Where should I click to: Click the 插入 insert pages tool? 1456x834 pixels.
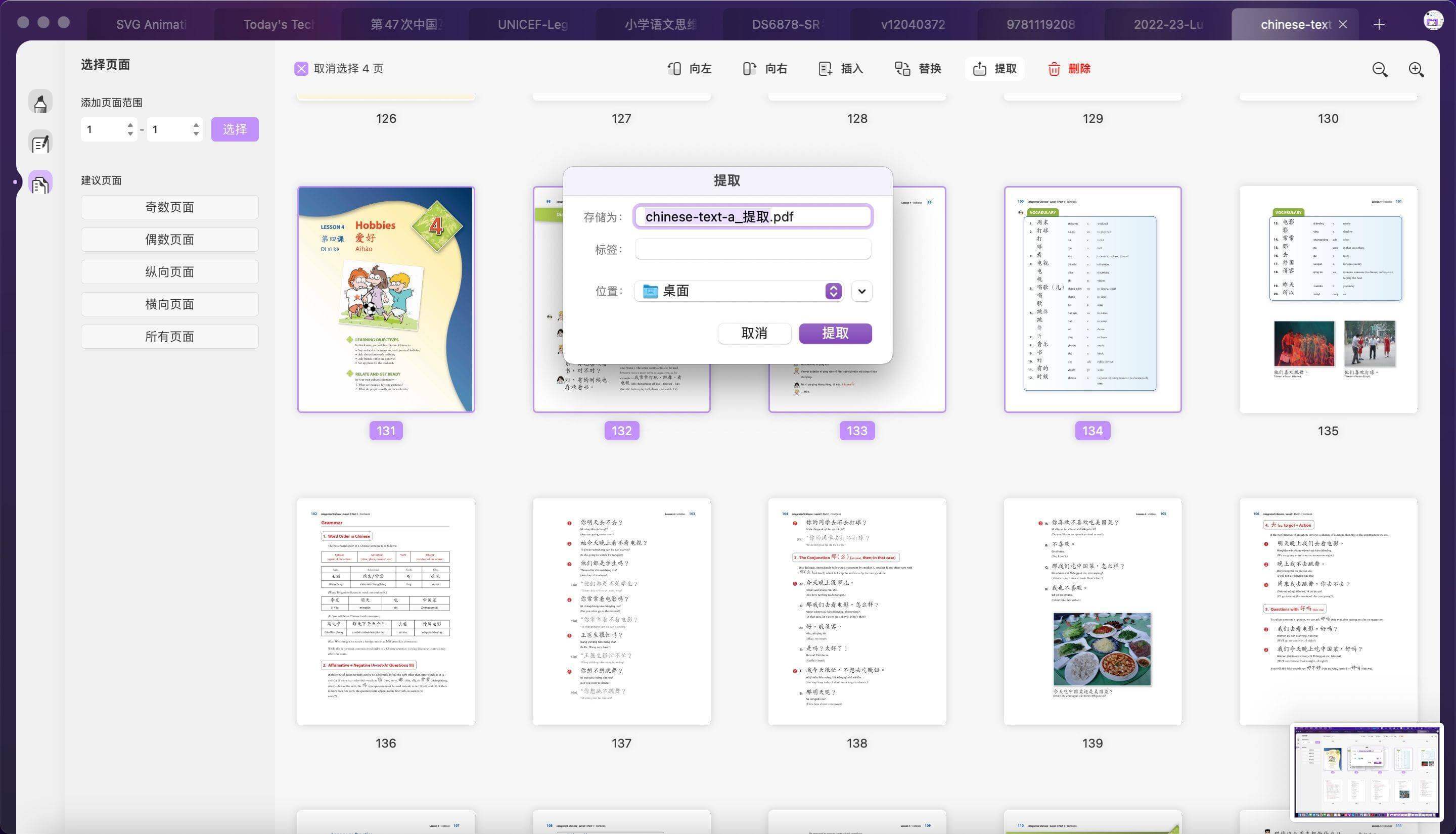841,69
